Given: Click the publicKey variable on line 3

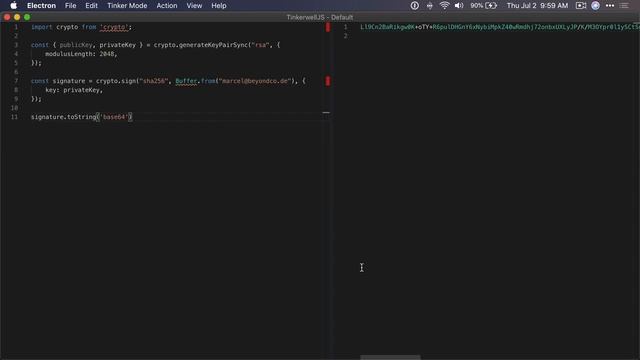Looking at the screenshot, I should point(76,45).
